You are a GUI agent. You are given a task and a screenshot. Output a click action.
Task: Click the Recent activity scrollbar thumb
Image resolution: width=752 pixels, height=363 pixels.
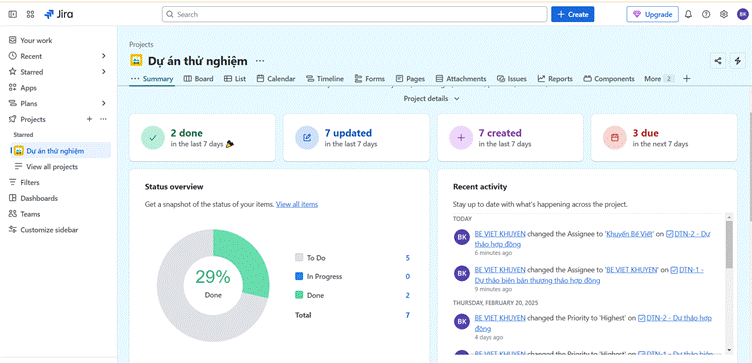click(x=729, y=244)
